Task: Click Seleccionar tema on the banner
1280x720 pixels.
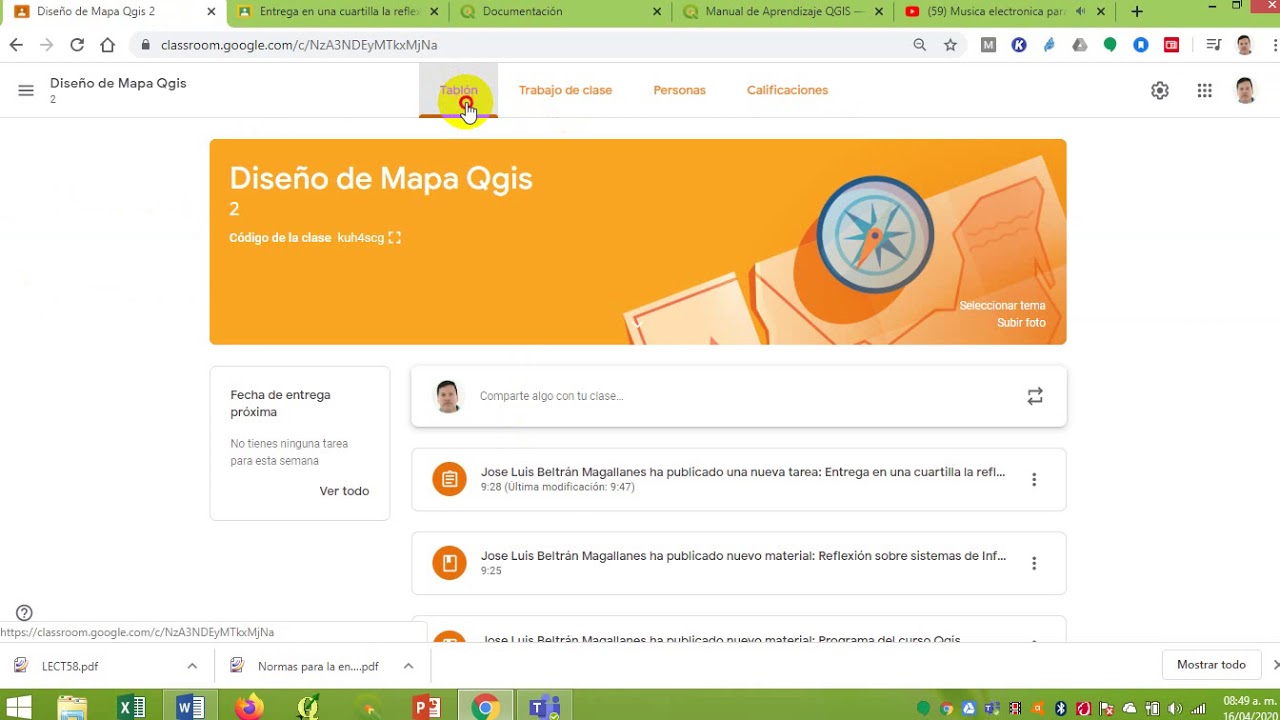Action: coord(1002,306)
